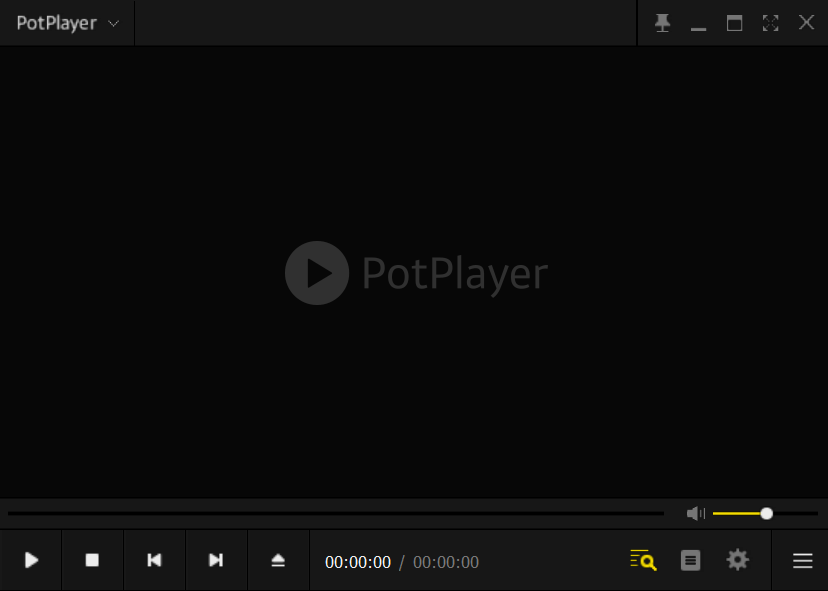Open the yellow playlist search icon
Image resolution: width=828 pixels, height=591 pixels.
click(x=644, y=560)
